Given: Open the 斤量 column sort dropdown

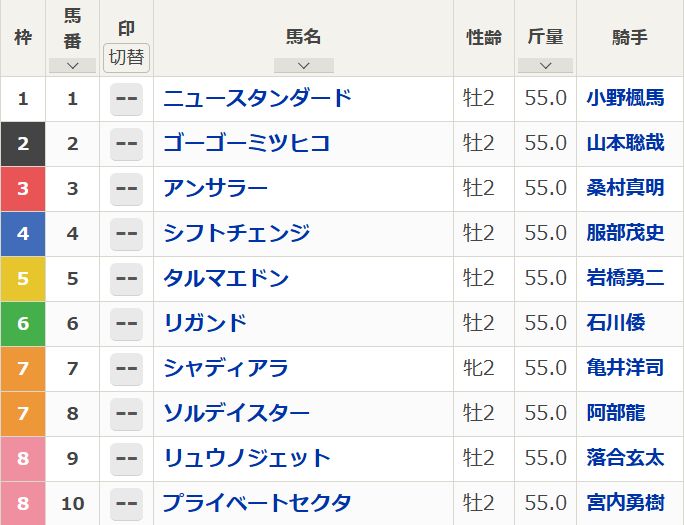Looking at the screenshot, I should (x=545, y=65).
